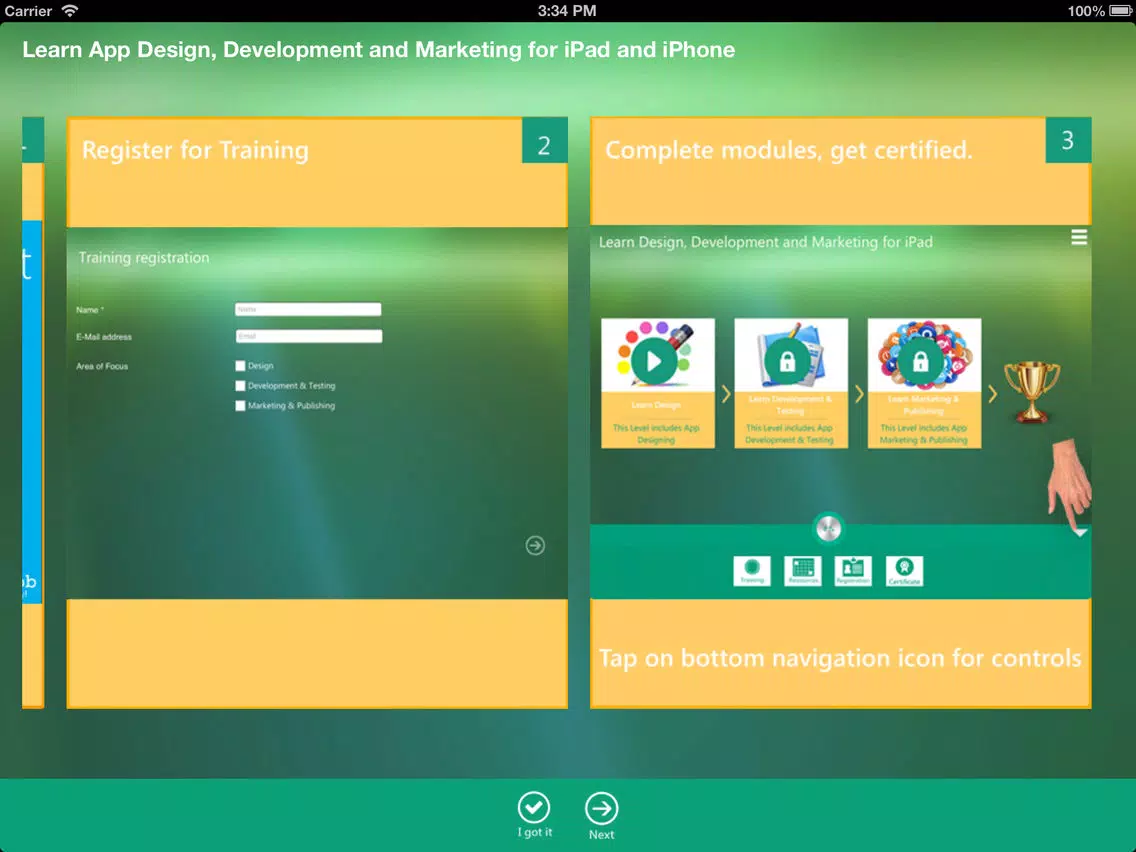Viewport: 1136px width, 852px height.
Task: Open the Training navigation icon
Action: 752,571
